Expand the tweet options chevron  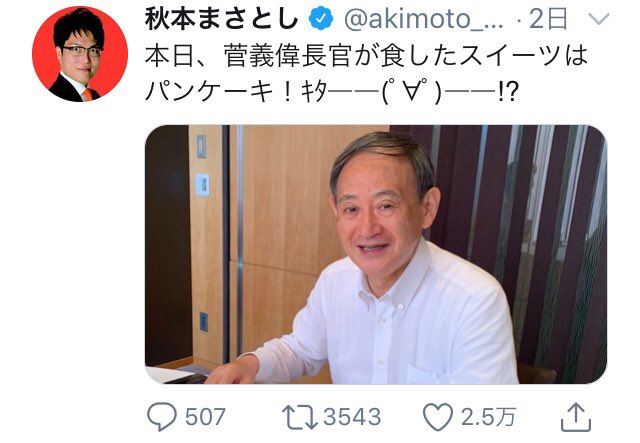tap(599, 18)
